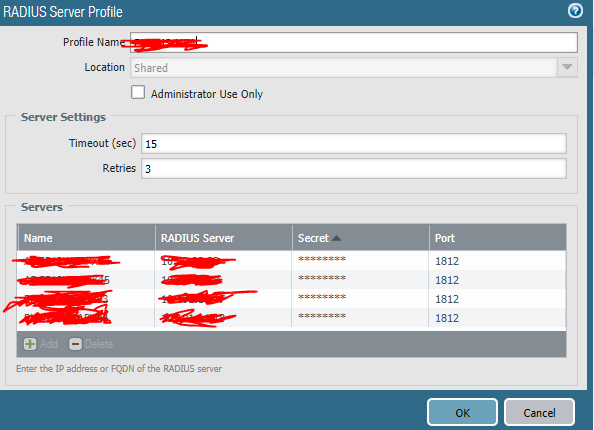594x430 pixels.
Task: Sort by the Port column header
Action: pos(498,238)
